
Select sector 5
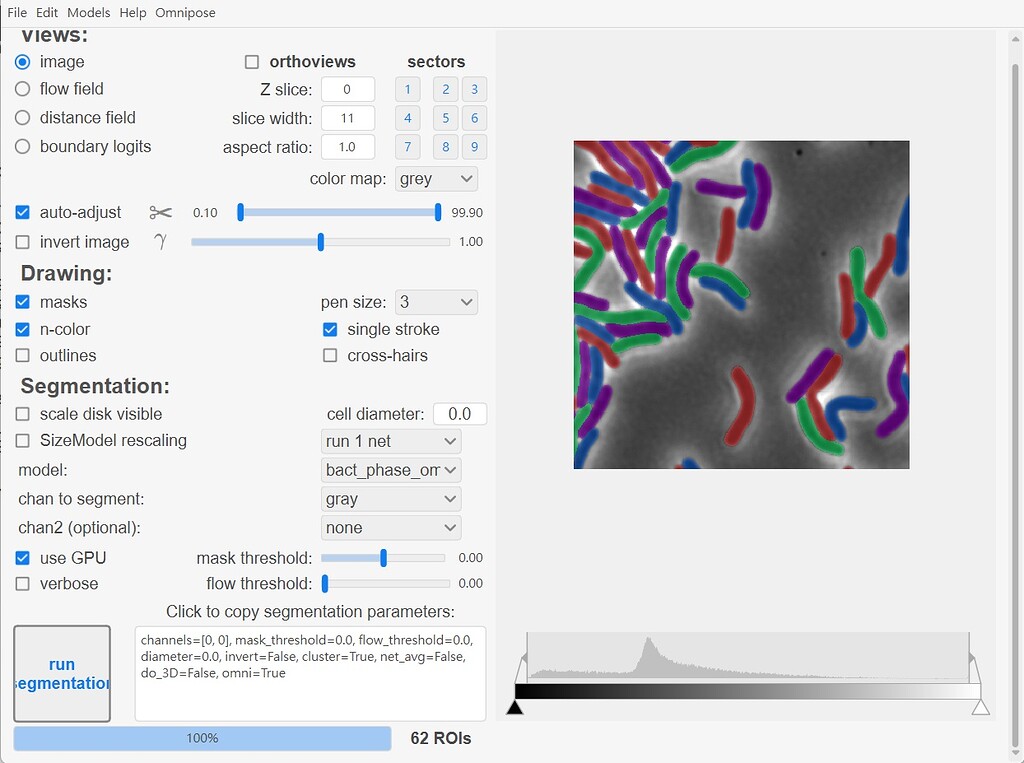444,118
